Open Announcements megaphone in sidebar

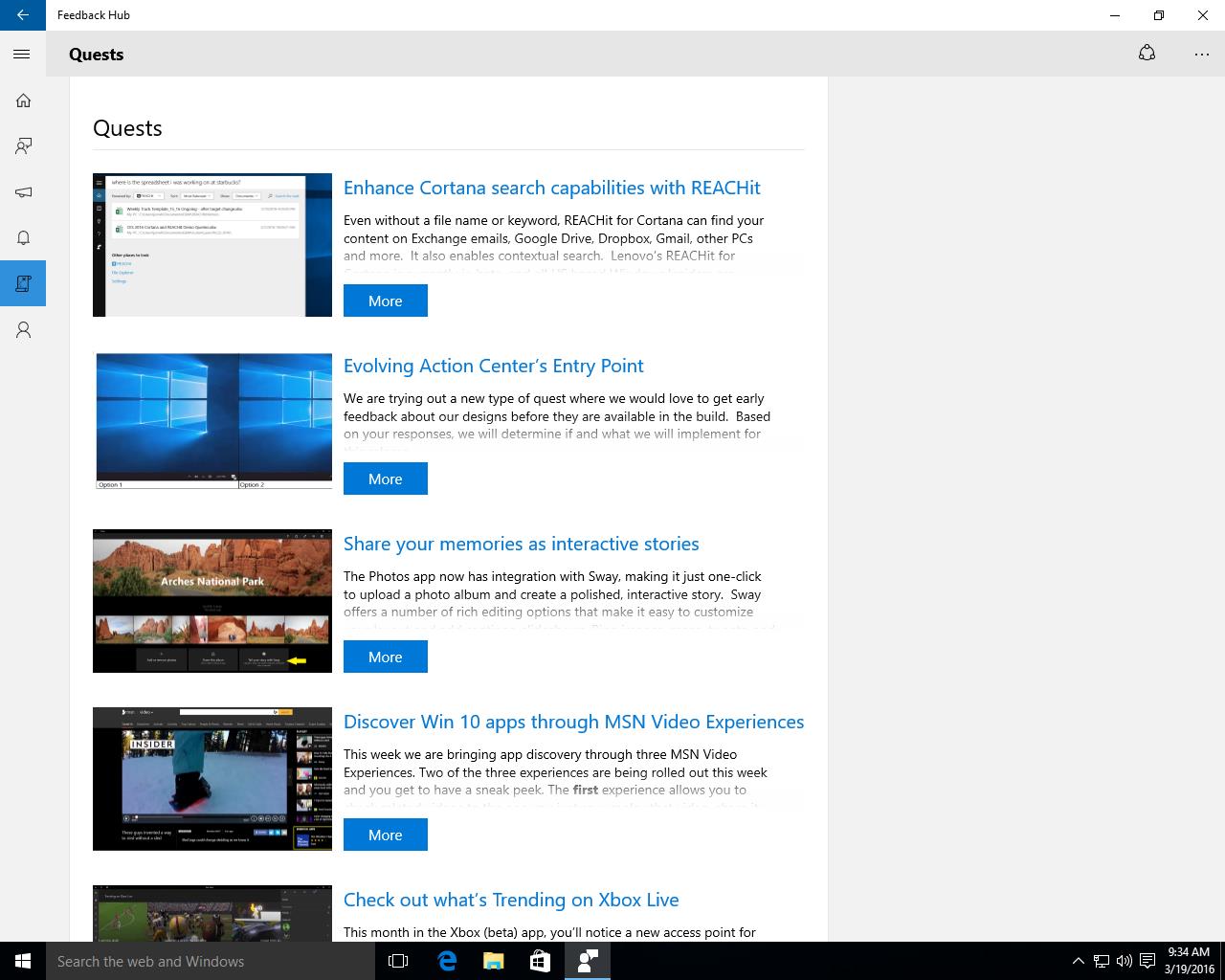click(x=23, y=192)
